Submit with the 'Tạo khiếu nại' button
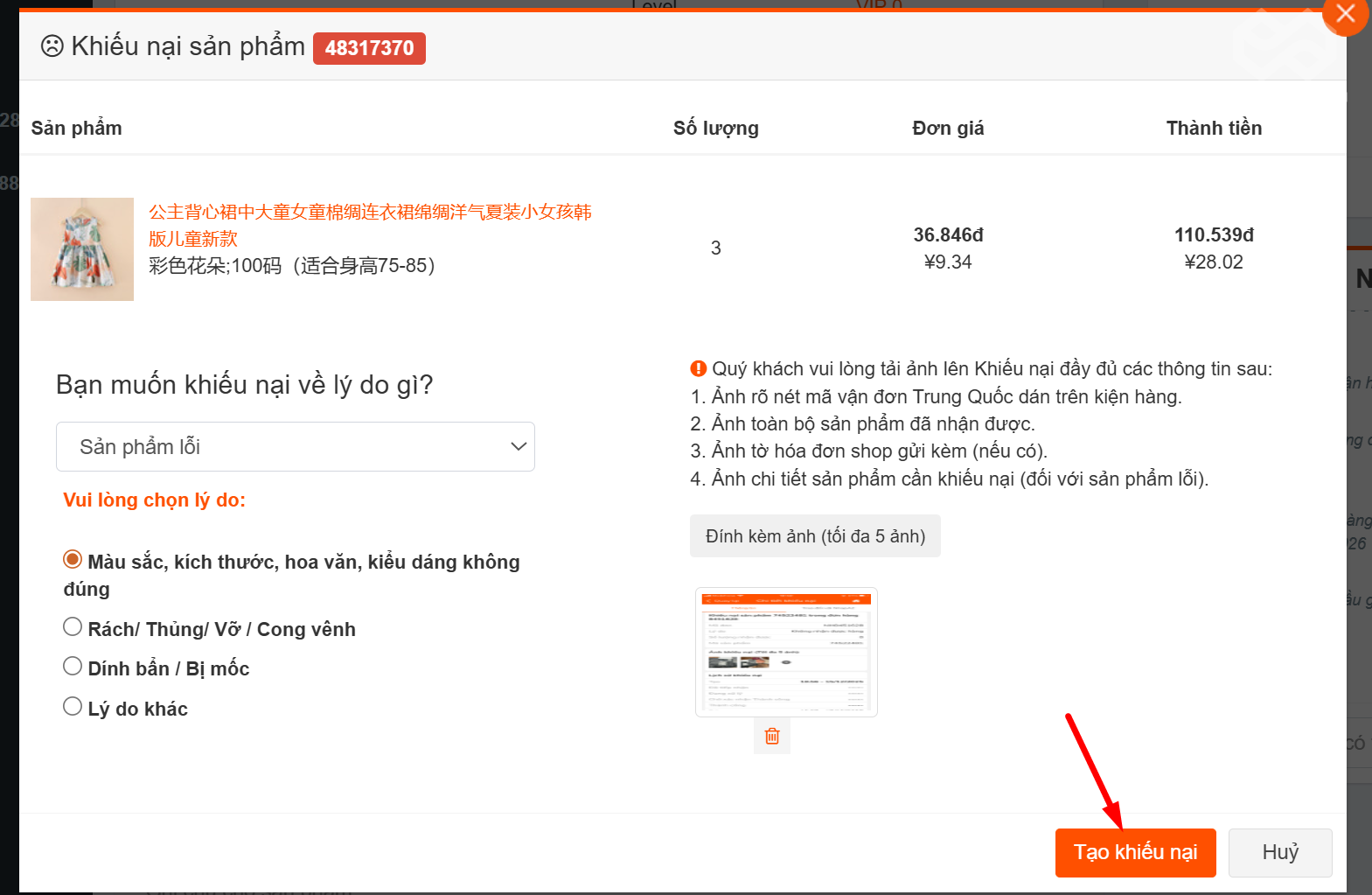The width and height of the screenshot is (1372, 895). [x=1135, y=852]
